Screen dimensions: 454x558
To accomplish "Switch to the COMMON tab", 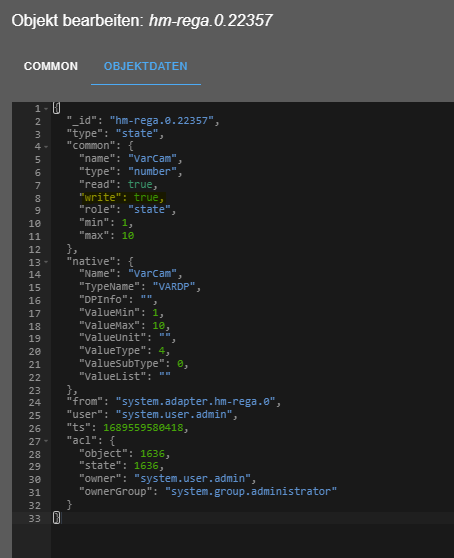I will click(51, 66).
